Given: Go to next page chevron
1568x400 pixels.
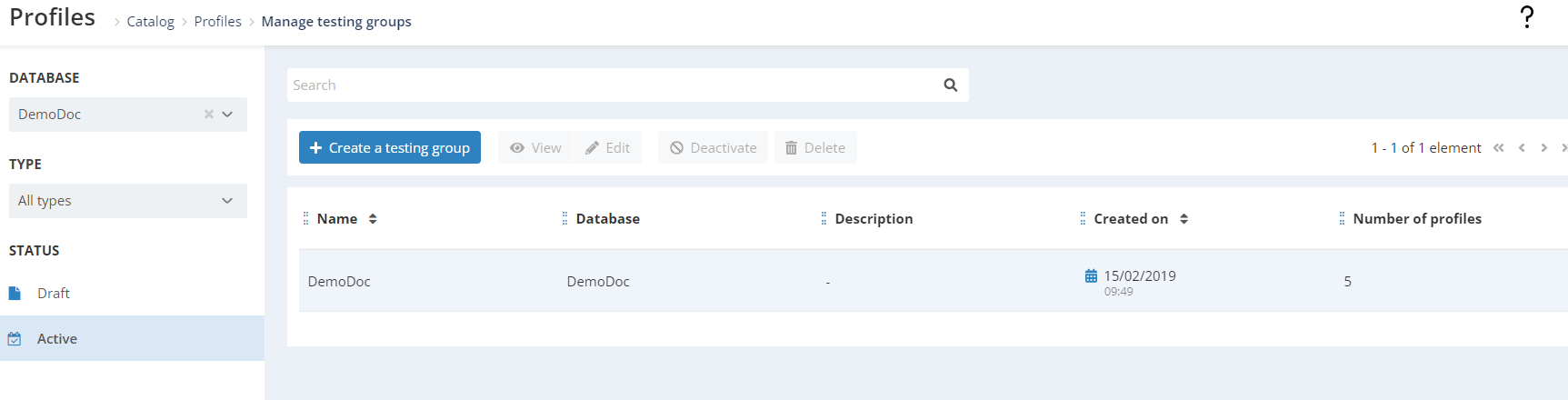Looking at the screenshot, I should (x=1543, y=147).
